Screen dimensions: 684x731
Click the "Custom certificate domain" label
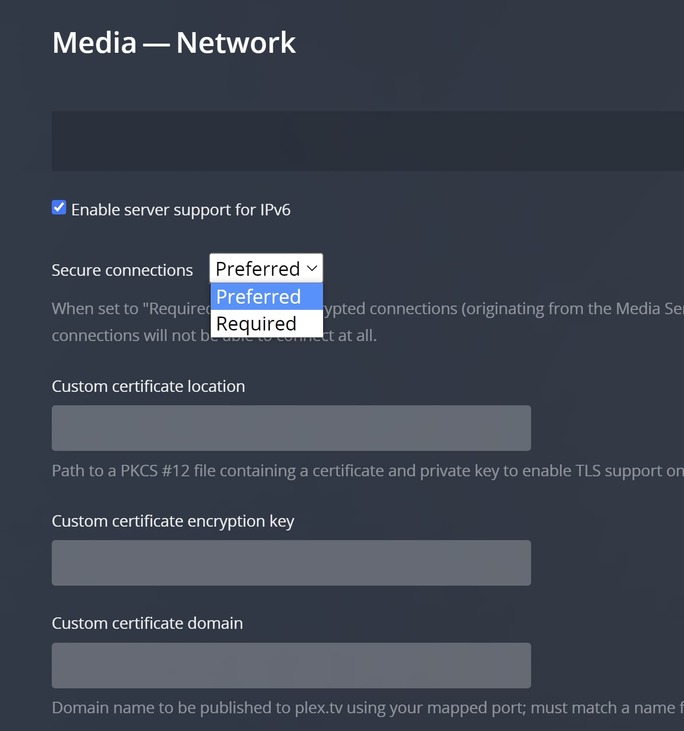coord(147,623)
